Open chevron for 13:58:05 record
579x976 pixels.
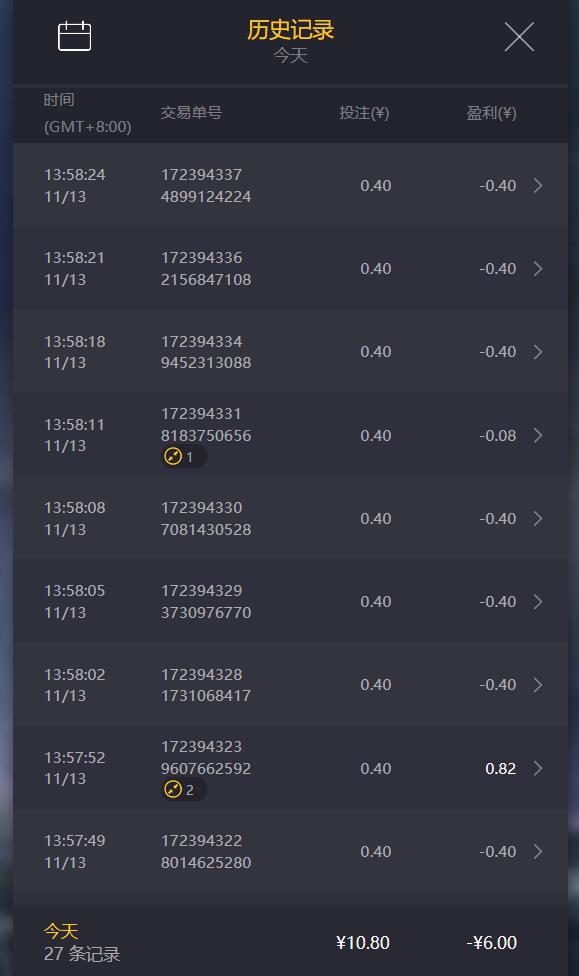(x=538, y=601)
